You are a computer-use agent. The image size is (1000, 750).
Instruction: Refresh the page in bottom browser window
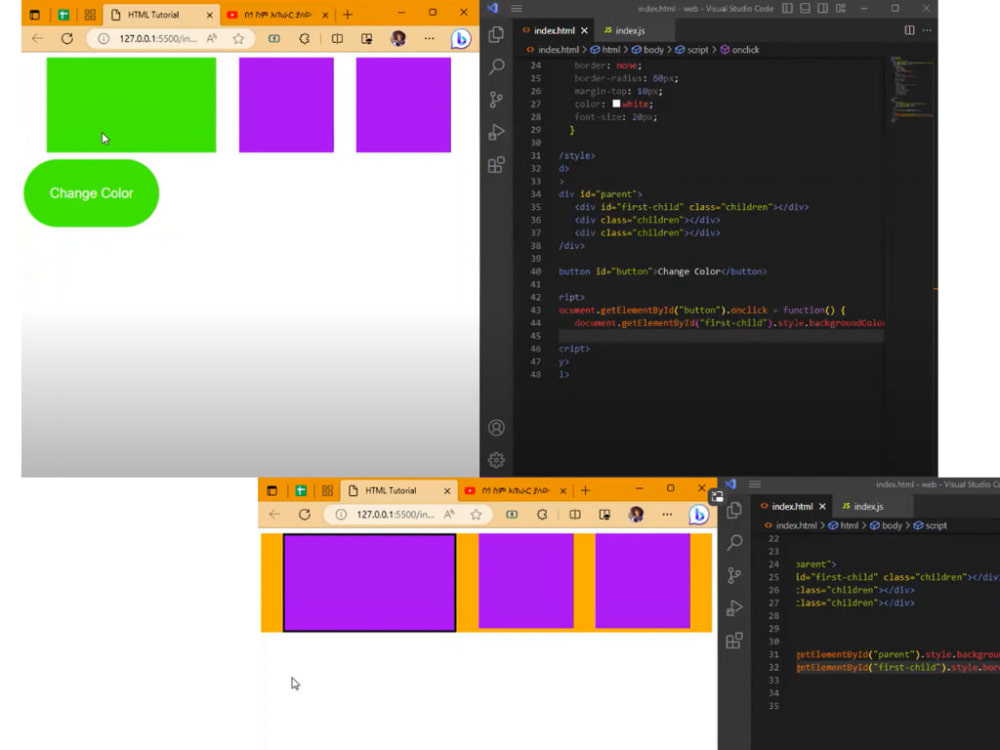click(304, 515)
